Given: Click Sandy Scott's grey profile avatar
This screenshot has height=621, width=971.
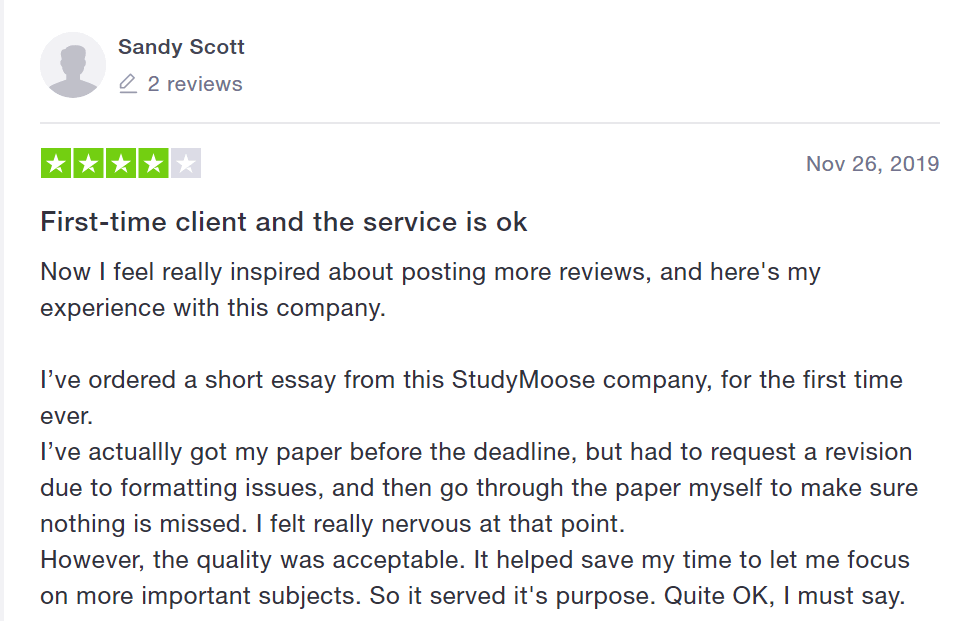Looking at the screenshot, I should click(x=73, y=65).
